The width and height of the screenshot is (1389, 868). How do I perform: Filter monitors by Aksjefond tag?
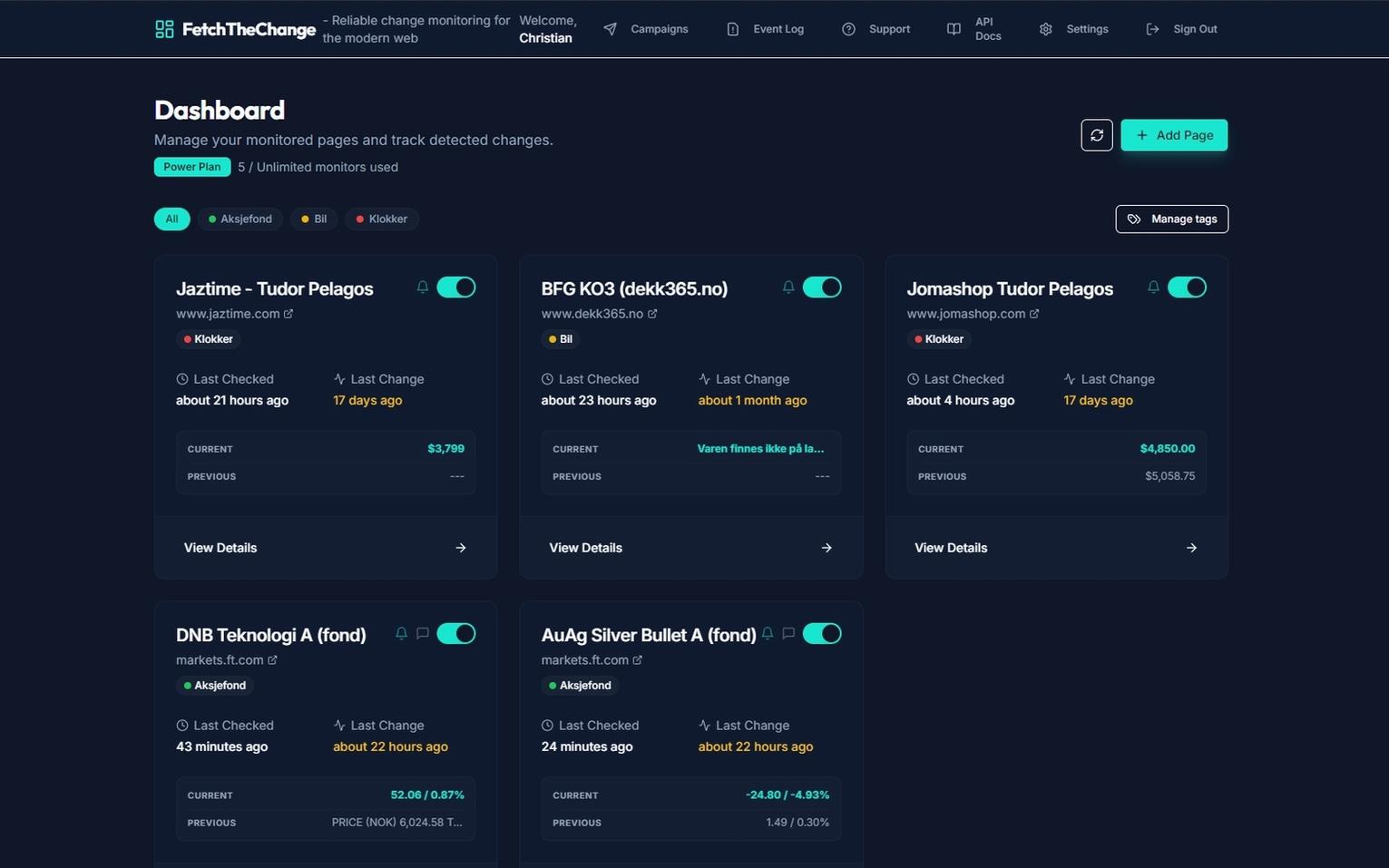[x=240, y=219]
